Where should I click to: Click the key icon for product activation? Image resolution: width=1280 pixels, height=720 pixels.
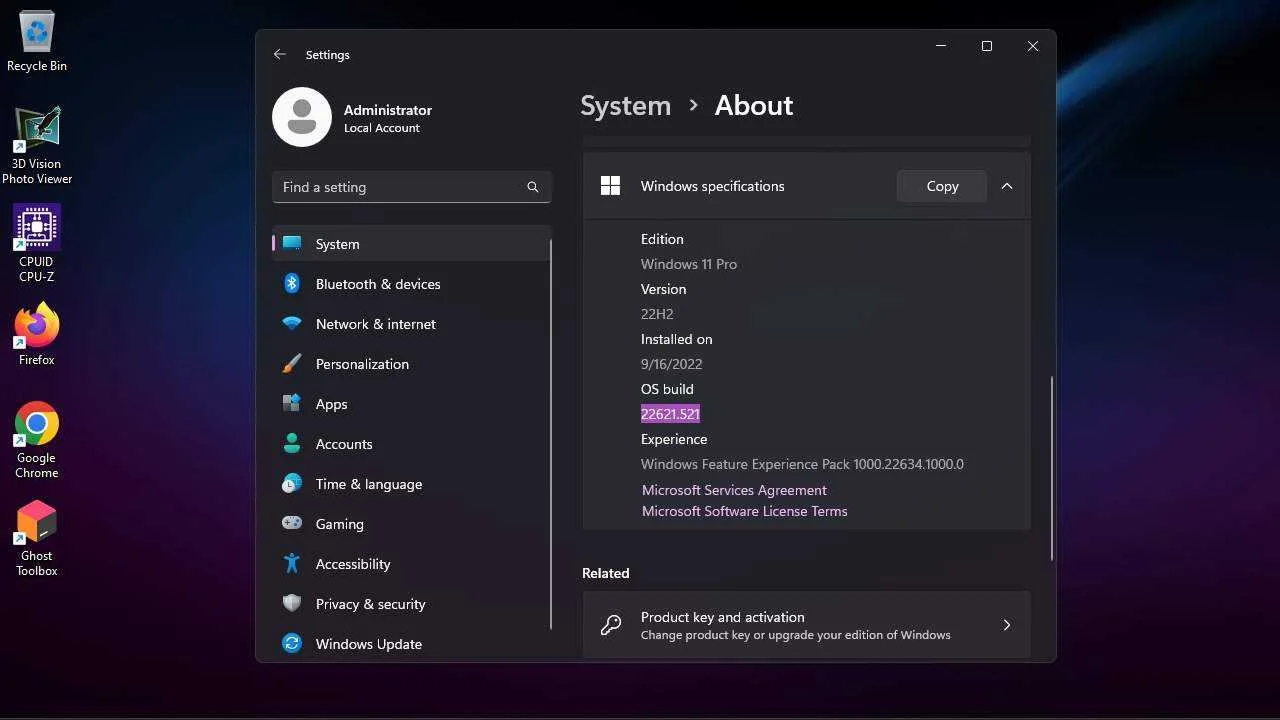tap(610, 626)
